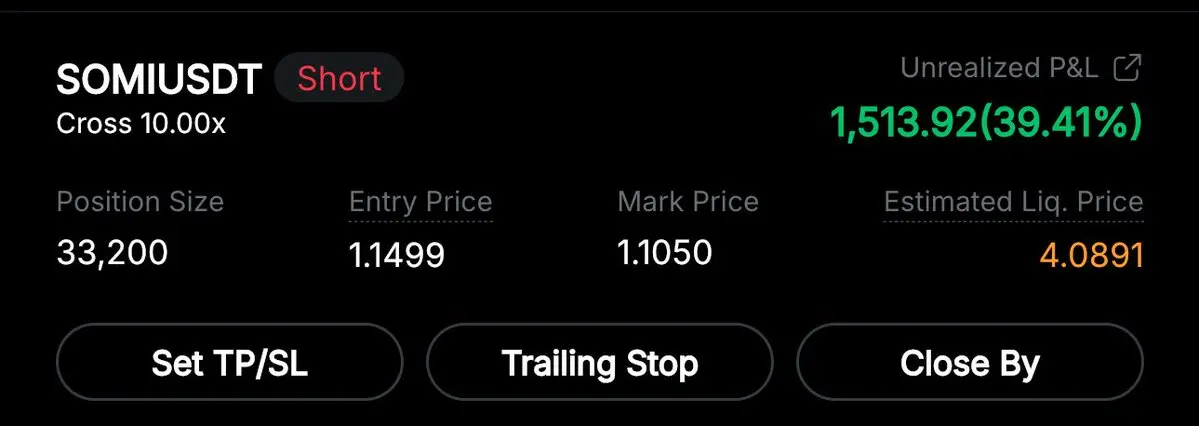
Task: Click the P&L amount's opening parenthesis
Action: tap(983, 122)
